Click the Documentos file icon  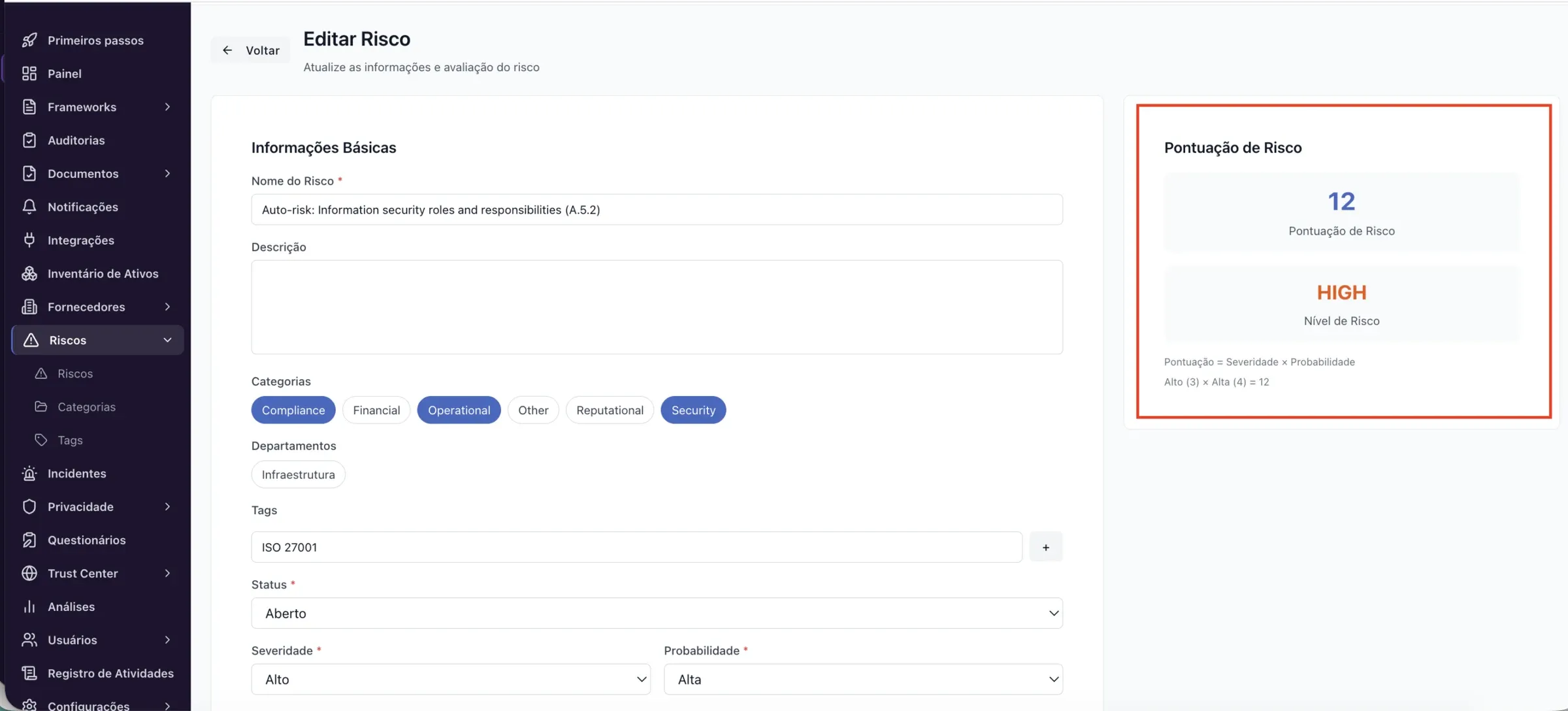point(29,174)
